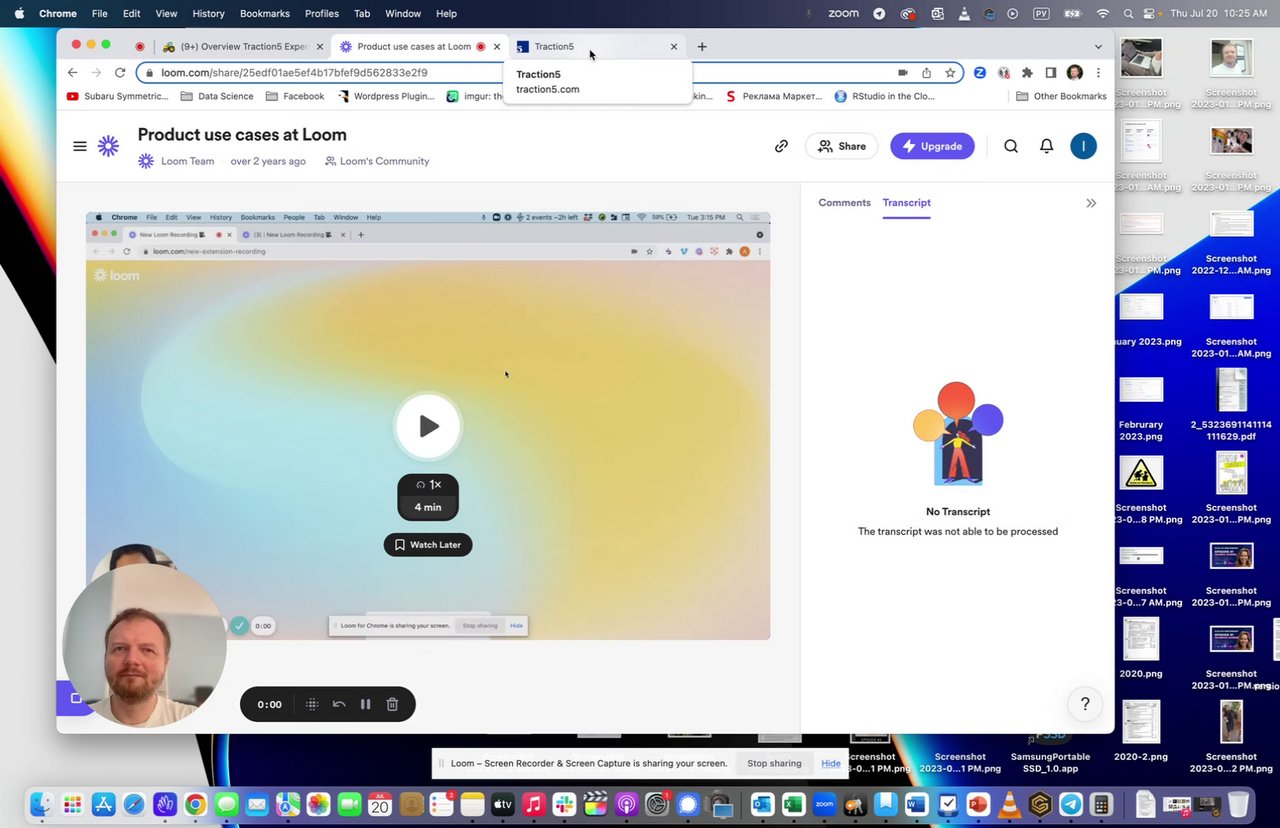The width and height of the screenshot is (1280, 828).
Task: Open a new Chrome tab
Action: 702,46
